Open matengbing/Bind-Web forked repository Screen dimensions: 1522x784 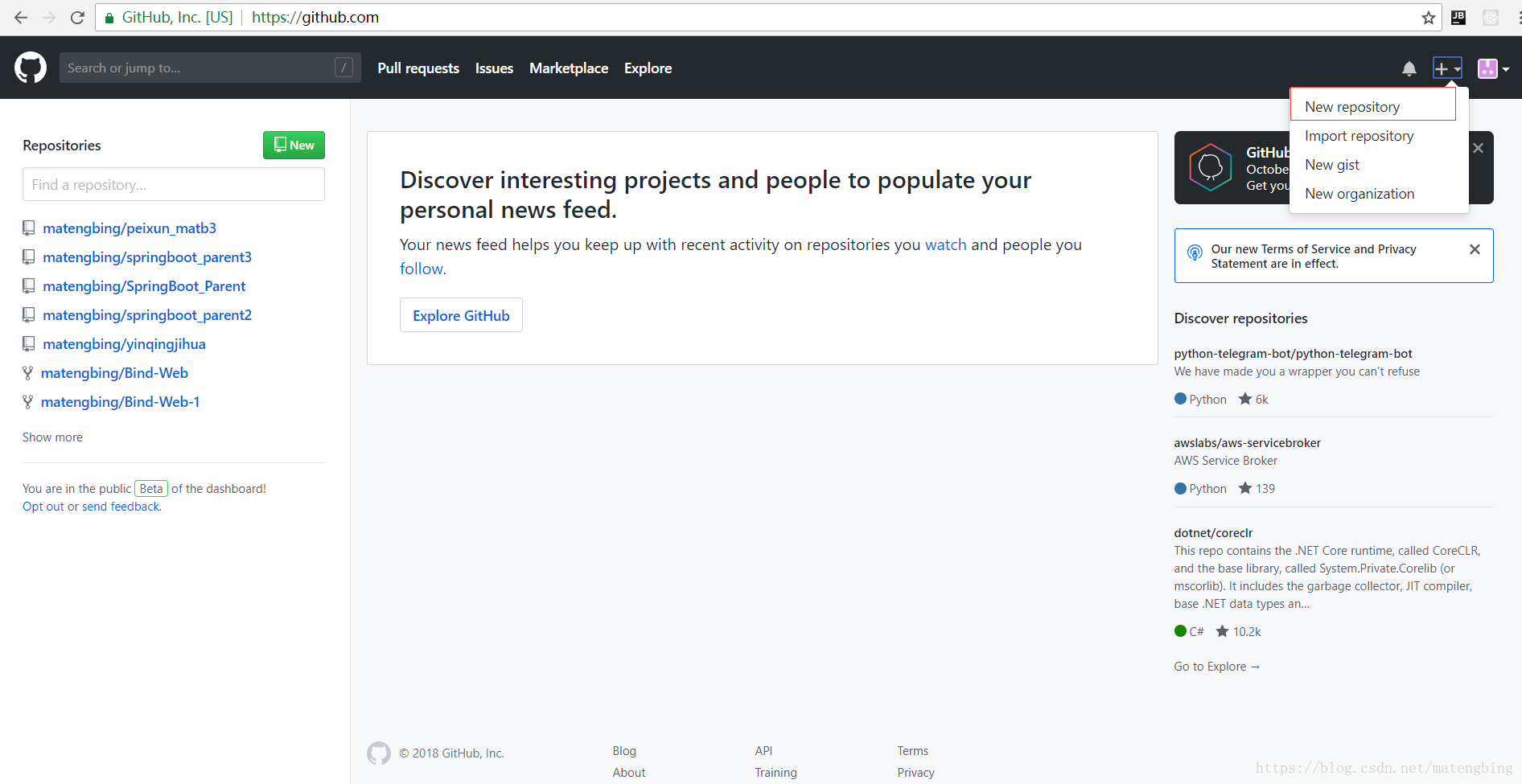point(114,373)
